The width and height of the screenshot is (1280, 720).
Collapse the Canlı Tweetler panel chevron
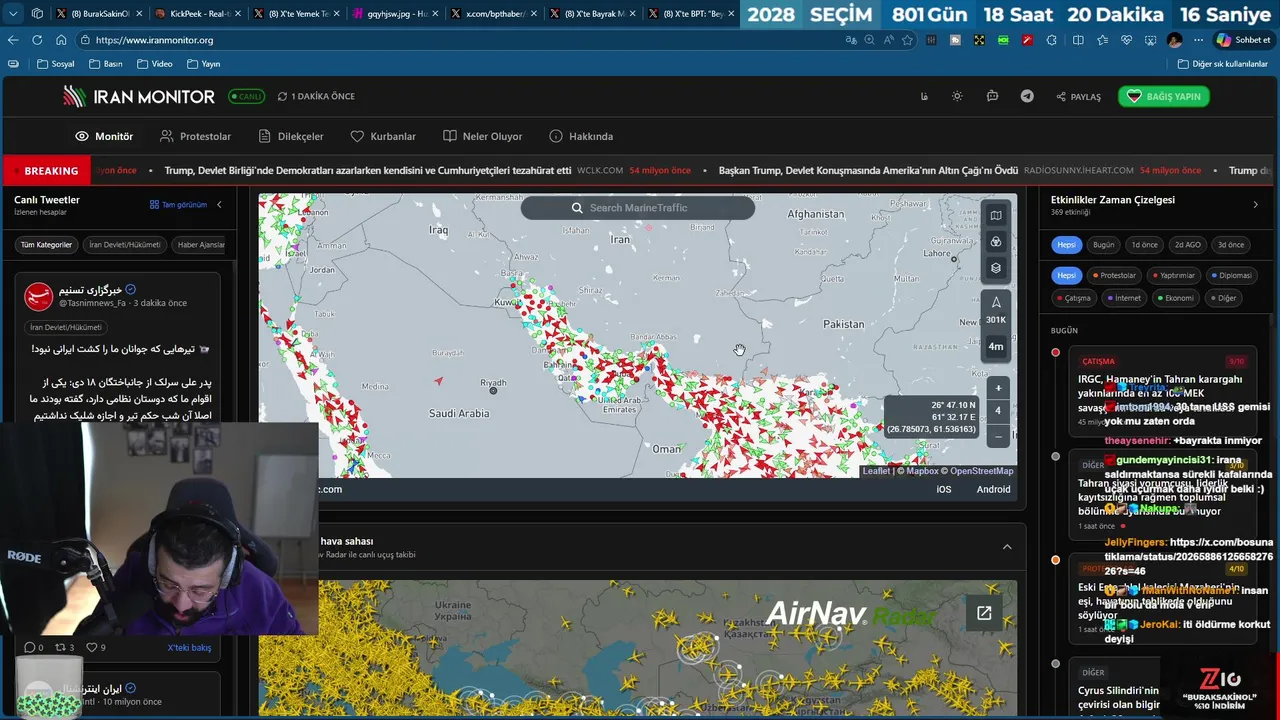click(219, 204)
